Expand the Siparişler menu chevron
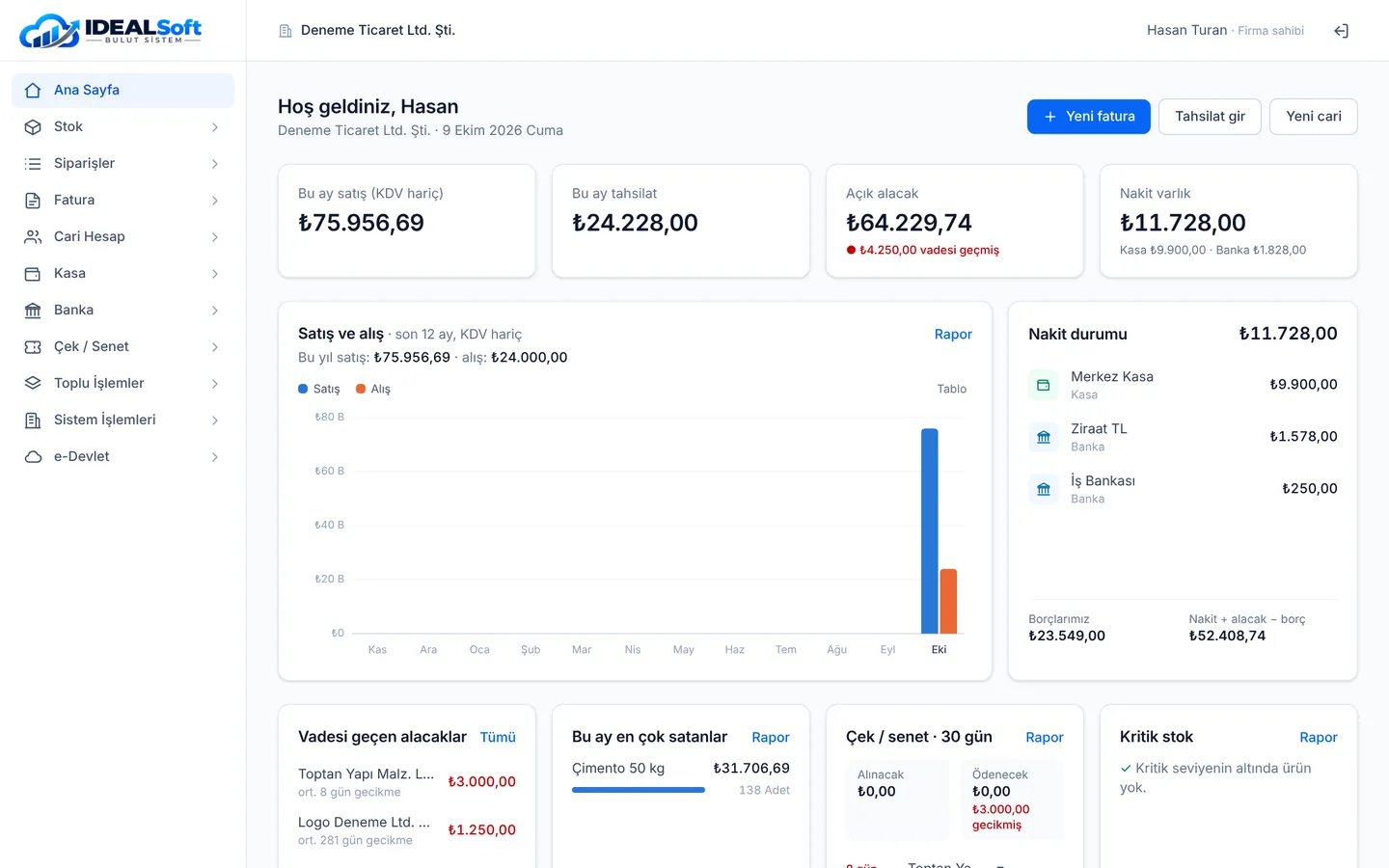Image resolution: width=1389 pixels, height=868 pixels. point(215,163)
